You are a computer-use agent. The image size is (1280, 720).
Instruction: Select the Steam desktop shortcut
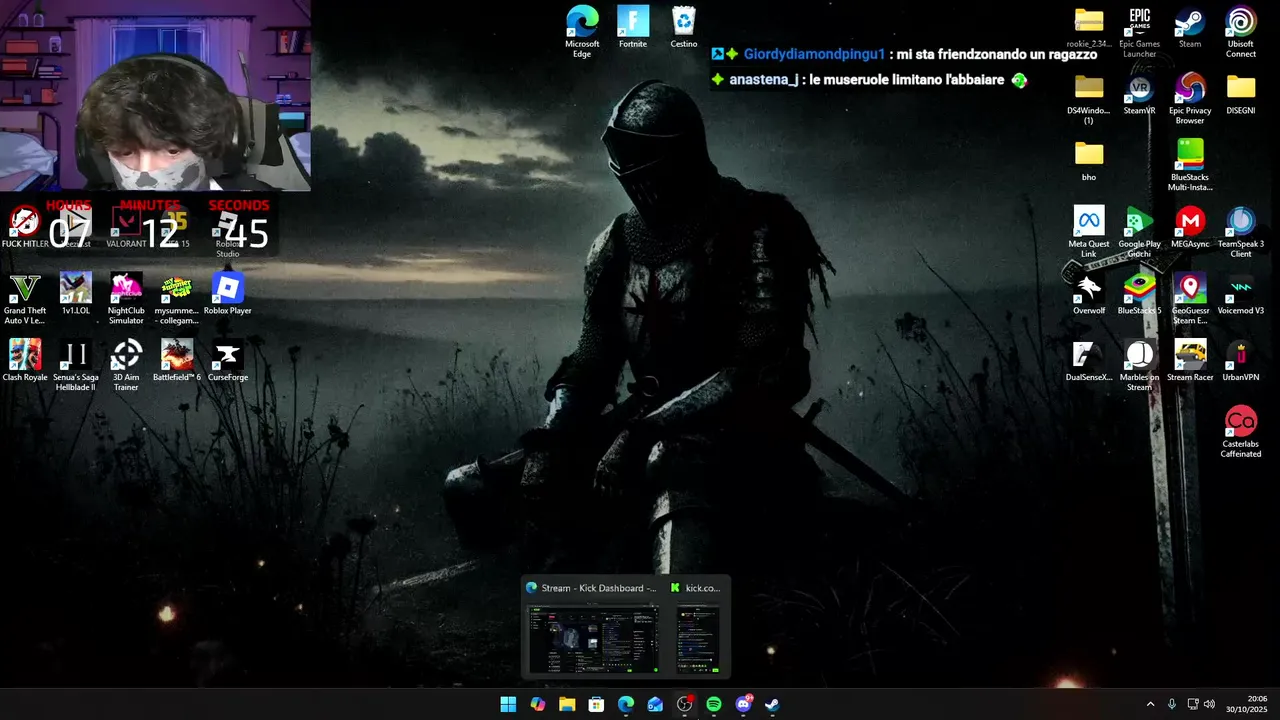[x=1190, y=27]
